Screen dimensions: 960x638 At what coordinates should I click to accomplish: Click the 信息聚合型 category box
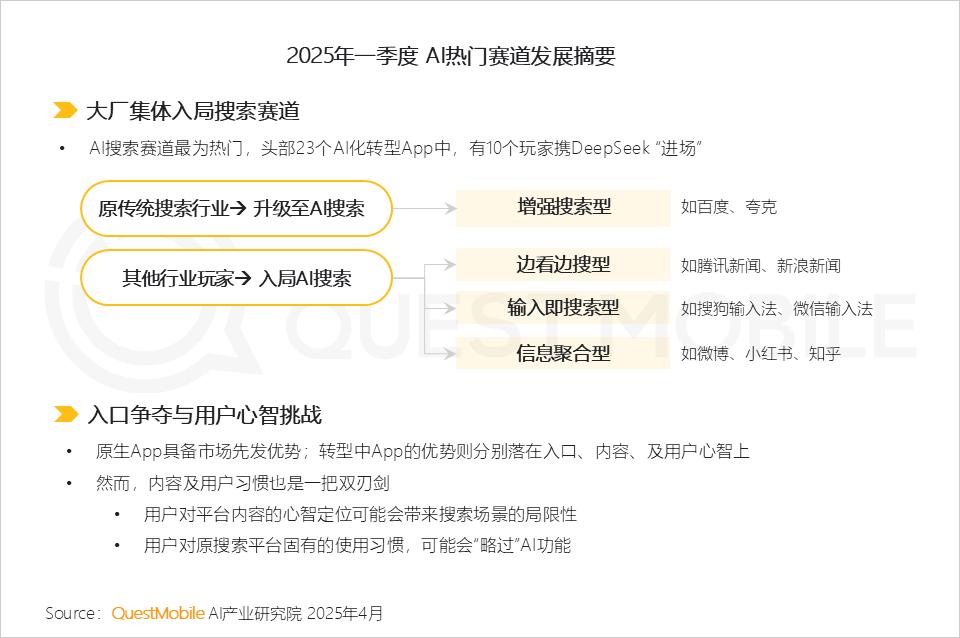[x=563, y=353]
